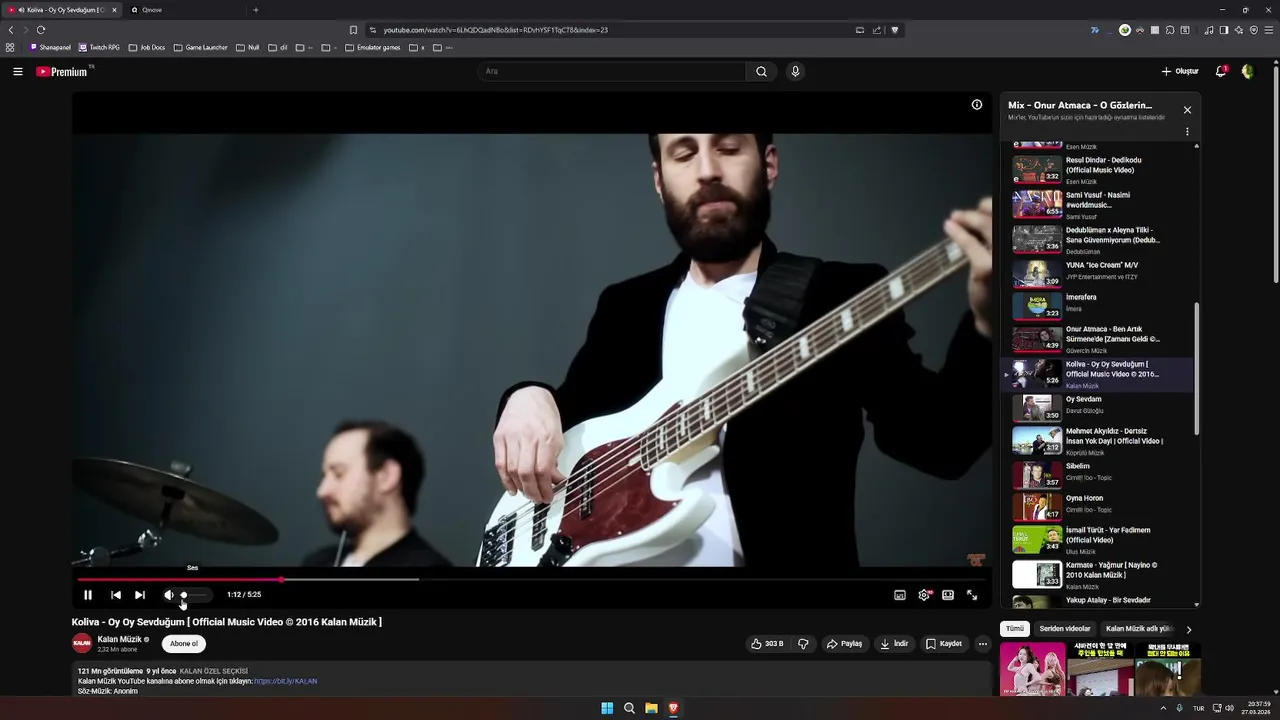The width and height of the screenshot is (1280, 720).
Task: Save the video using Kaydet
Action: [944, 644]
